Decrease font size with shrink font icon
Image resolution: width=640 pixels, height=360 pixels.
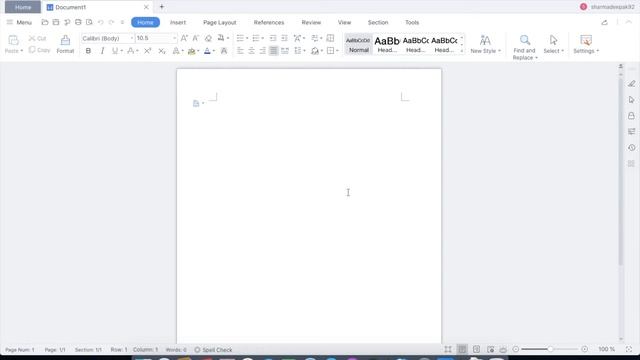[196, 38]
